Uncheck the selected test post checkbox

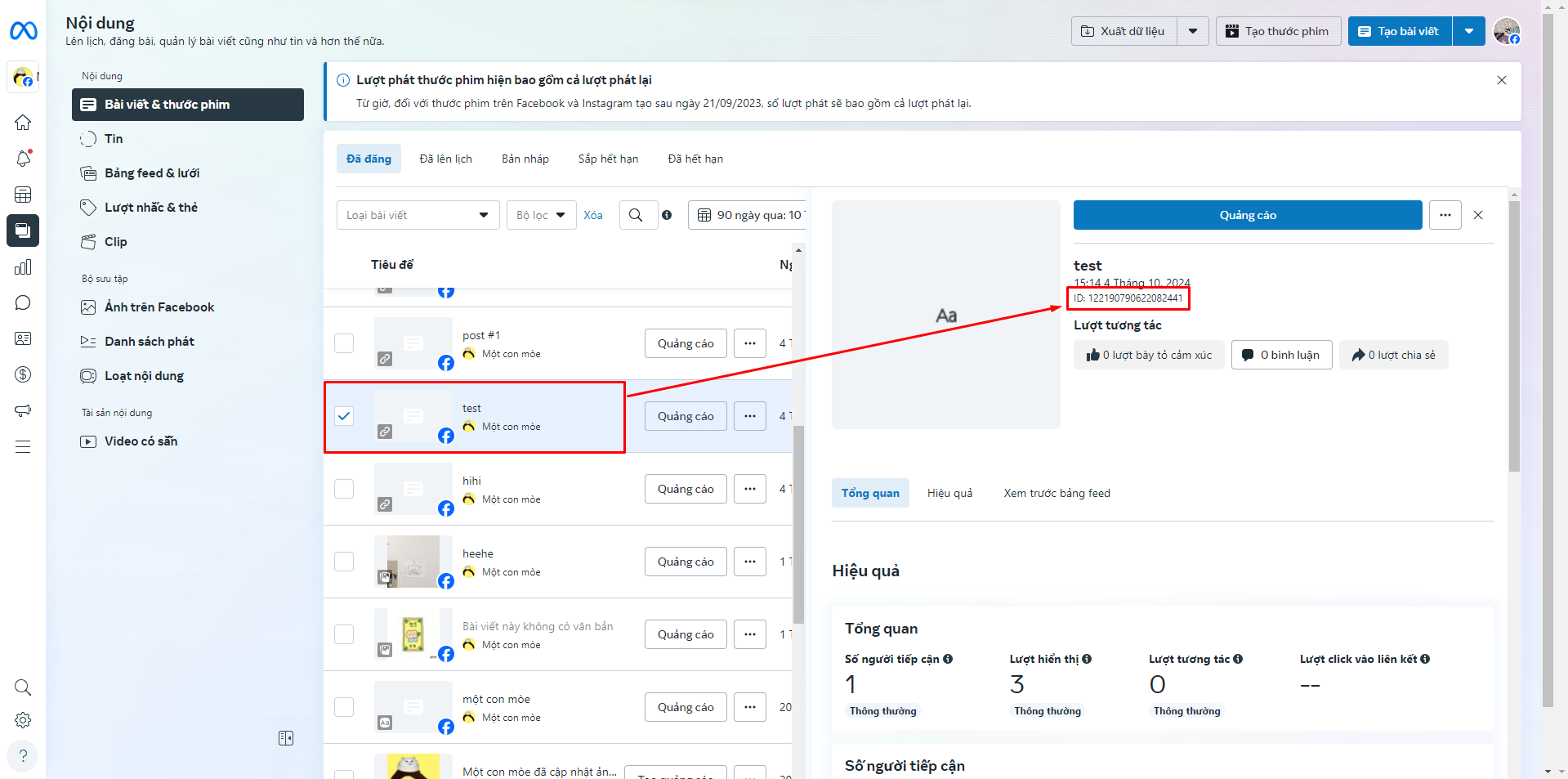(x=344, y=416)
